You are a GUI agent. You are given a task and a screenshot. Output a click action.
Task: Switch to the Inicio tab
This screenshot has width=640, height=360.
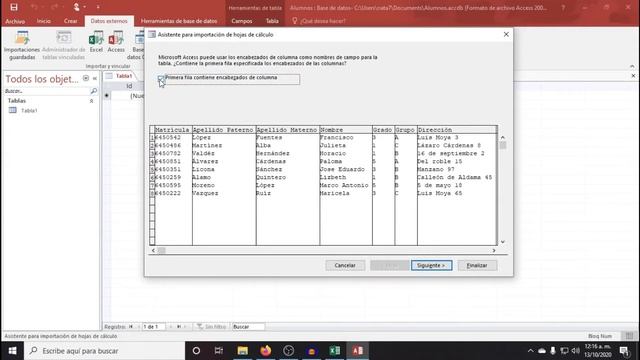44,21
